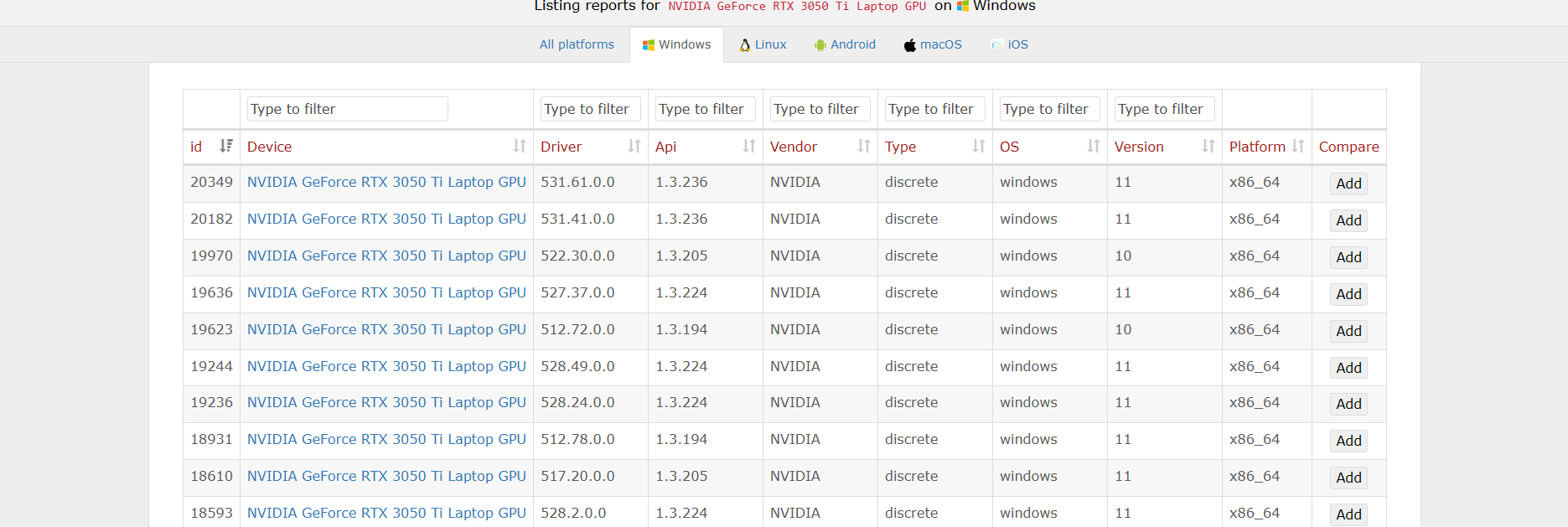Click the iOS icon in tabs
This screenshot has height=527, width=1568.
click(997, 45)
